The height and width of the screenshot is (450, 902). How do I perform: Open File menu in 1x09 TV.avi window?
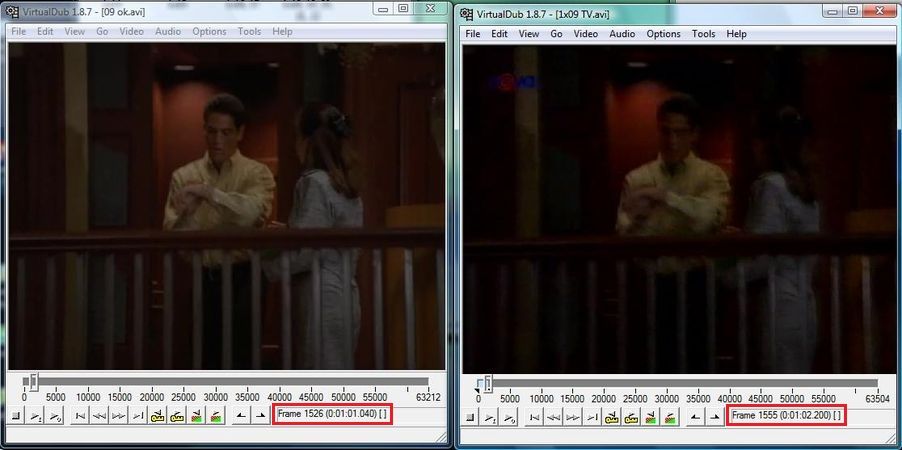473,34
